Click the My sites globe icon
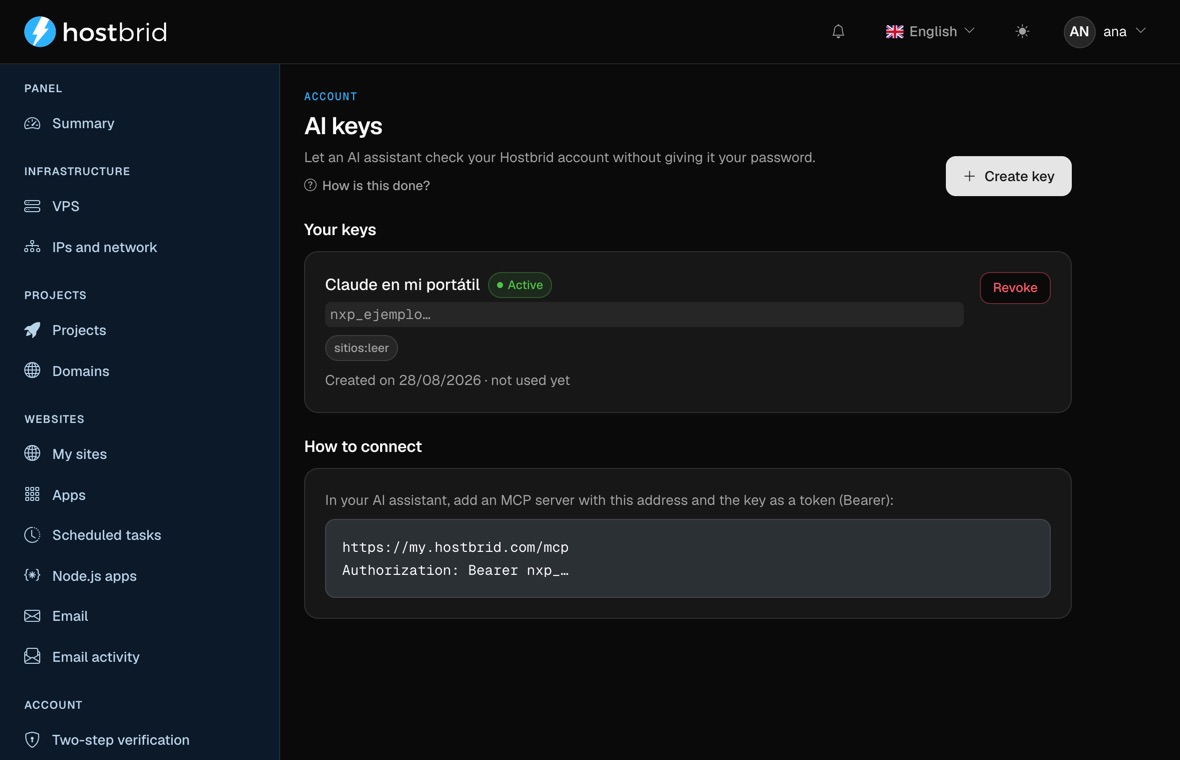 [x=32, y=453]
